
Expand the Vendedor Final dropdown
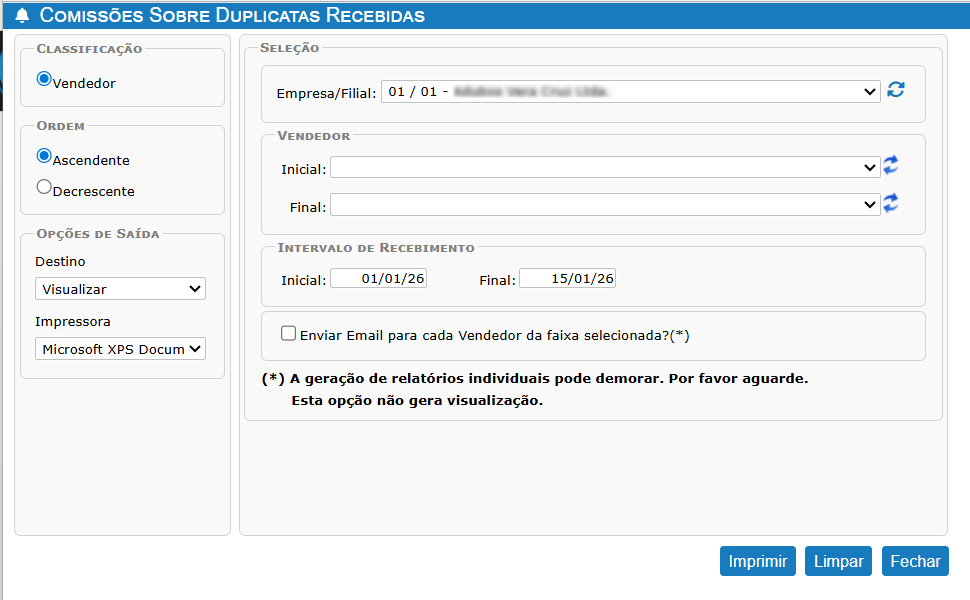tap(604, 205)
